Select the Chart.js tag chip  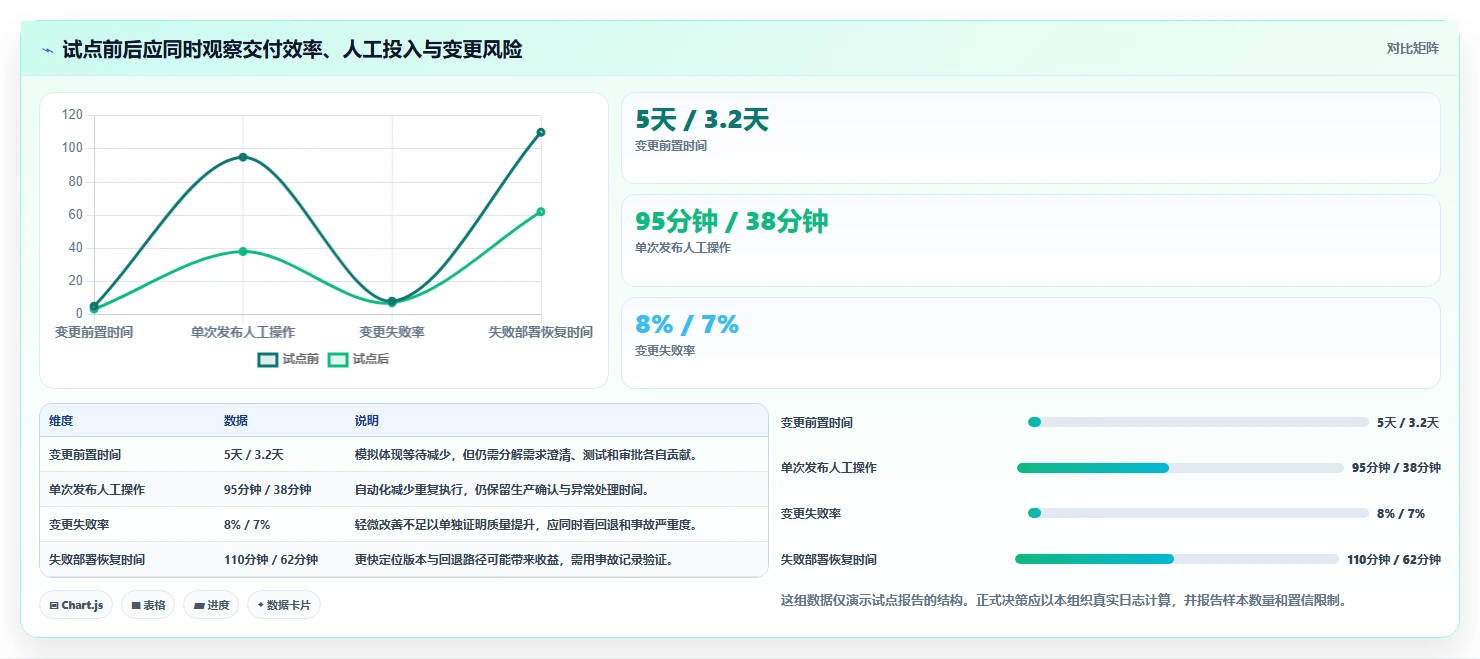pyautogui.click(x=77, y=605)
